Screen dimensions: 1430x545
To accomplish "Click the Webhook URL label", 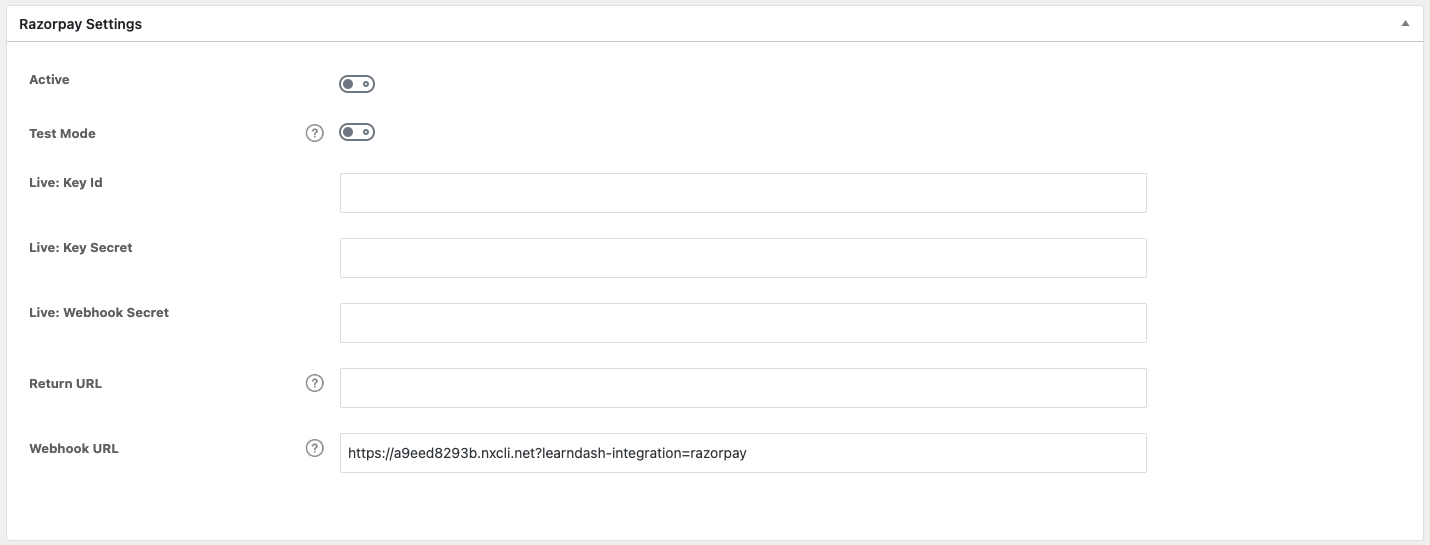I will click(x=74, y=449).
